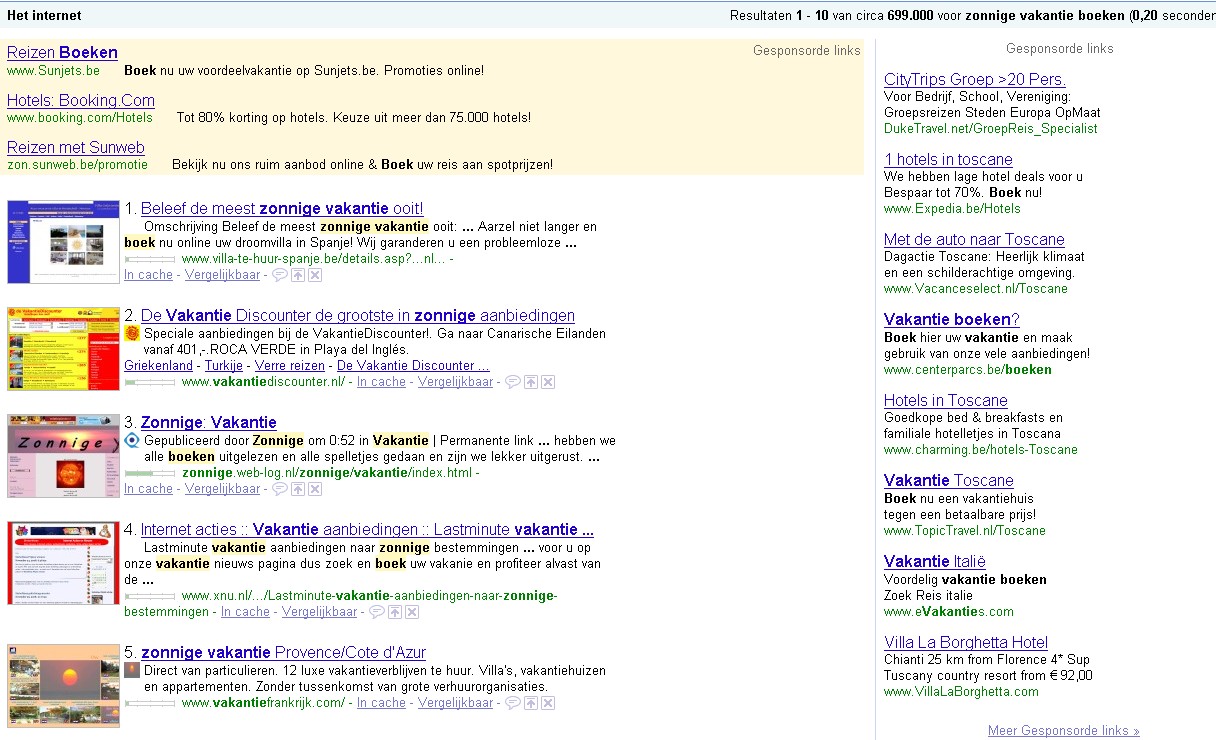The height and width of the screenshot is (740, 1216).
Task: View In cache for vakantiediscounter.nl result
Action: tap(381, 382)
